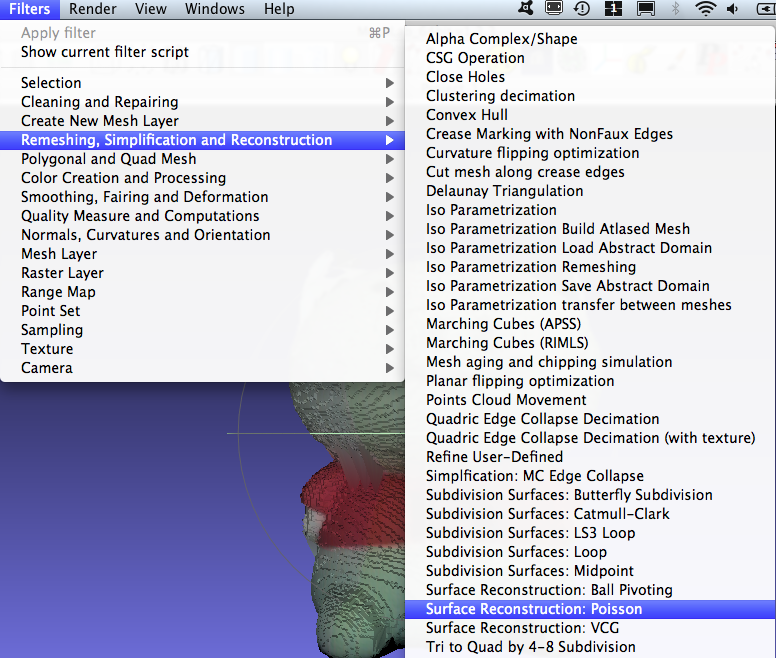Viewport: 776px width, 658px height.
Task: Expand the Selection submenu arrow
Action: click(x=390, y=83)
